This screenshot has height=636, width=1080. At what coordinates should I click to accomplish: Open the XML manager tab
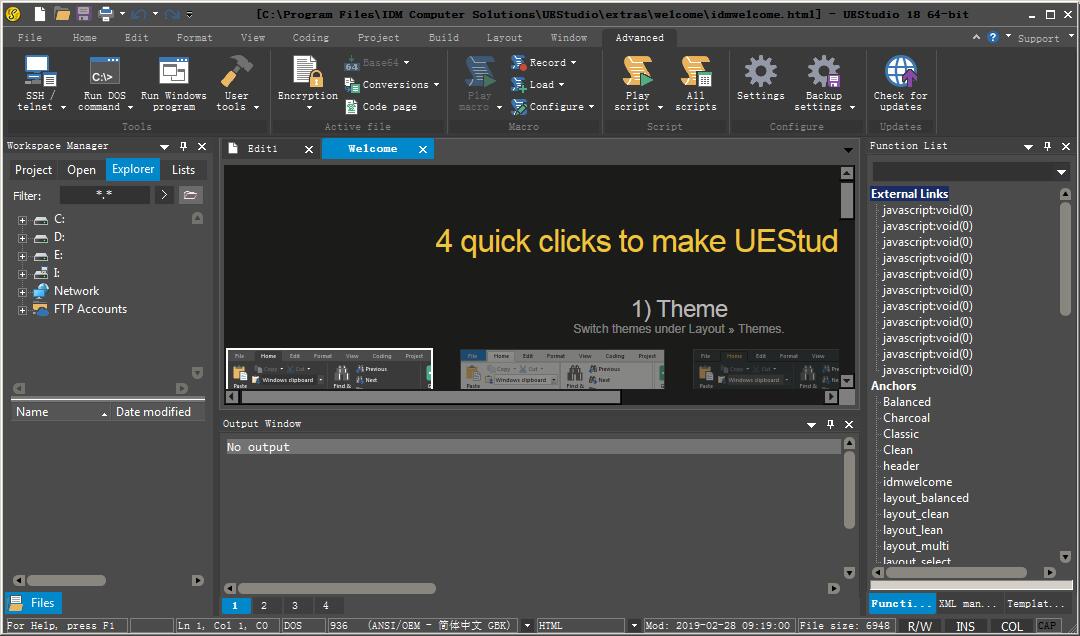pos(968,604)
